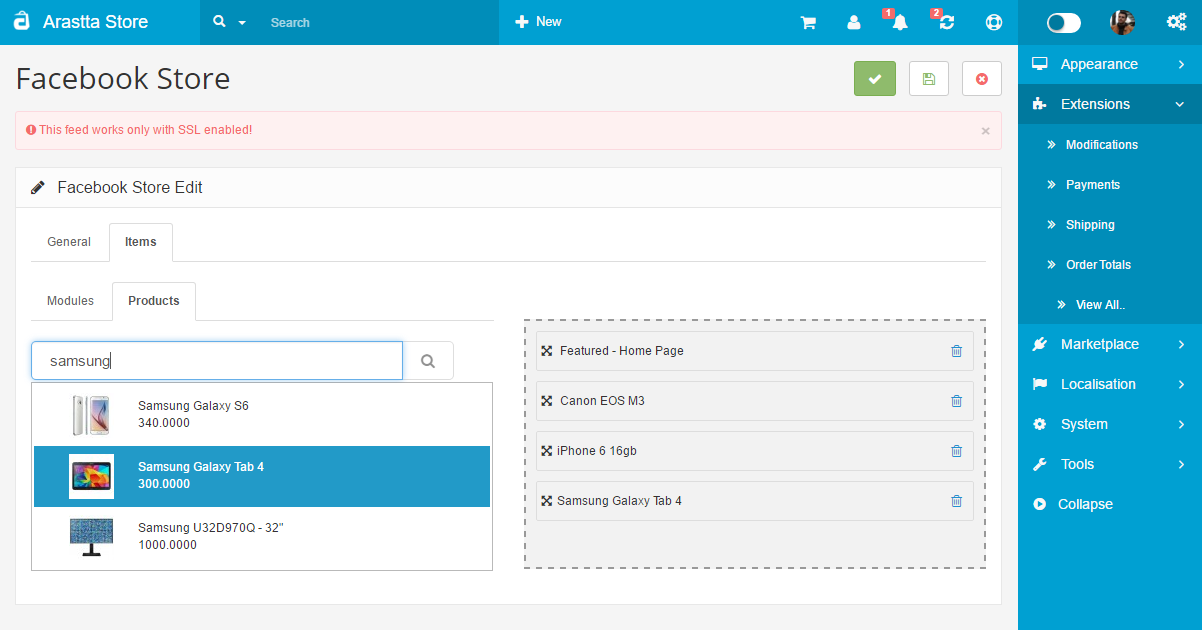Delete the Featured - Home Page item

click(x=956, y=351)
